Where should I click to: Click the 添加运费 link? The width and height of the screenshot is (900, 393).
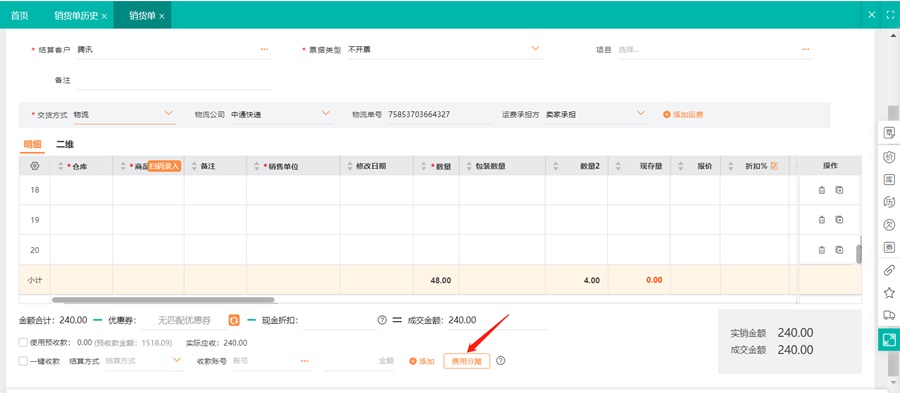(x=683, y=114)
